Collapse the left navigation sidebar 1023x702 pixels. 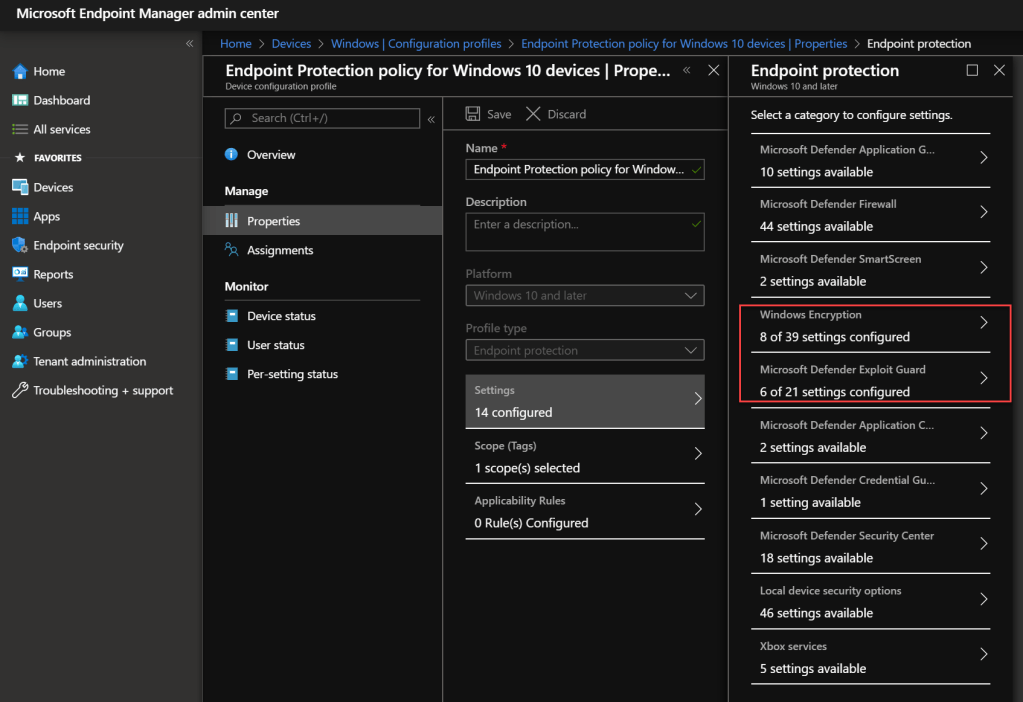189,44
